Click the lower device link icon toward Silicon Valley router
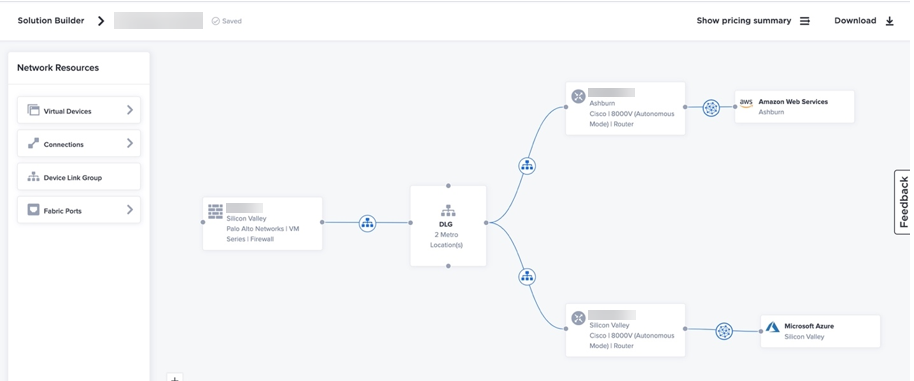Image resolution: width=914 pixels, height=381 pixels. (527, 277)
